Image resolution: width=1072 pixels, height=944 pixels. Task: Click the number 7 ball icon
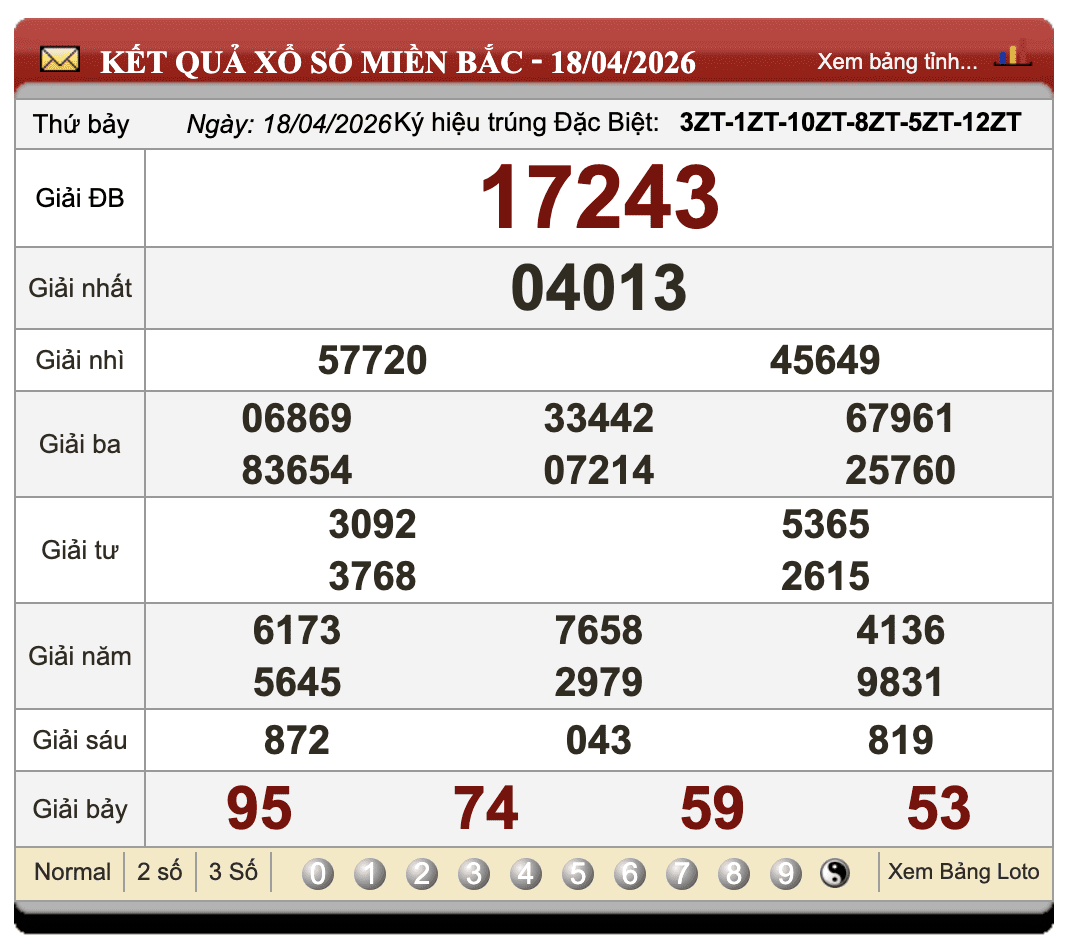pos(680,872)
